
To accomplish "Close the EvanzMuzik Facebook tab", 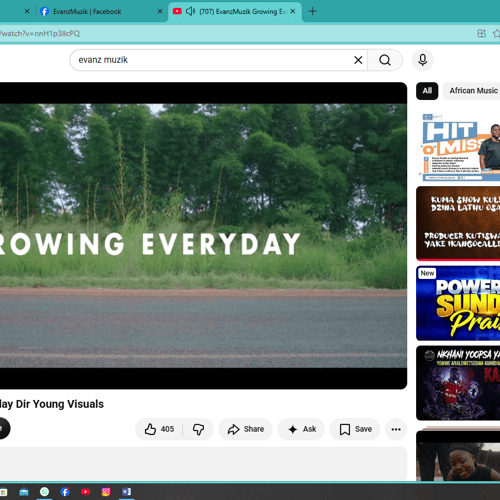I will pos(160,11).
